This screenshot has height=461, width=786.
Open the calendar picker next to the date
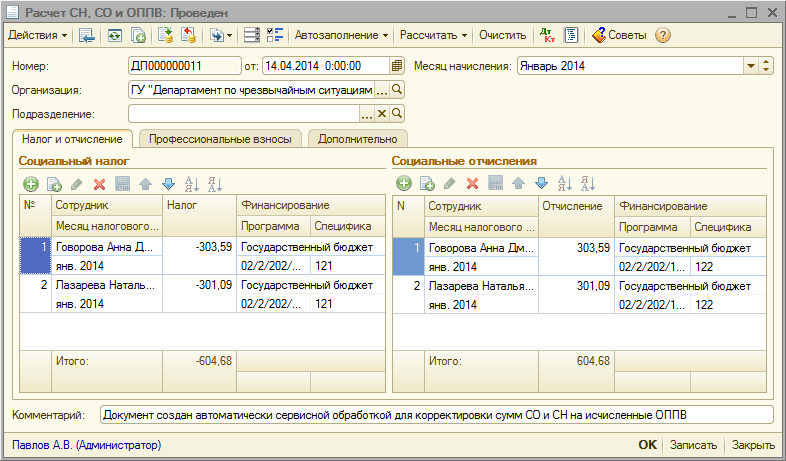(397, 67)
